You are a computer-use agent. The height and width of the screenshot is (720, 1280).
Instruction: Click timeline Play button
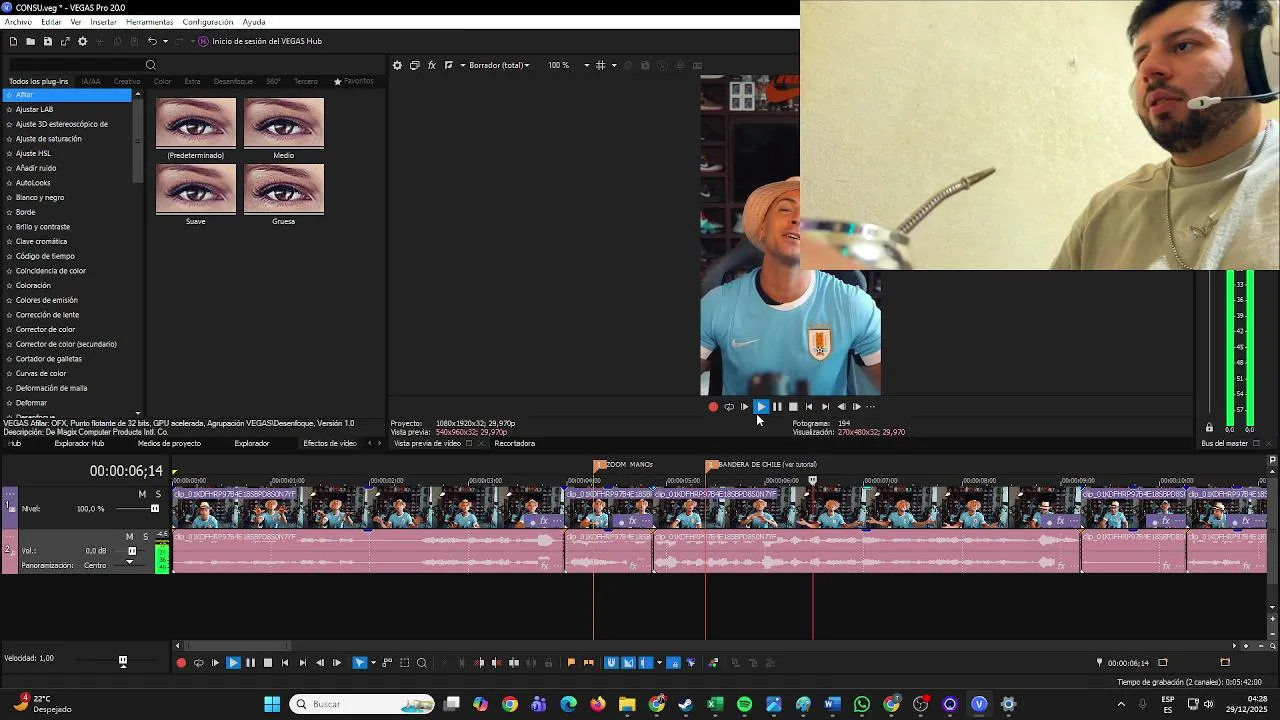233,663
